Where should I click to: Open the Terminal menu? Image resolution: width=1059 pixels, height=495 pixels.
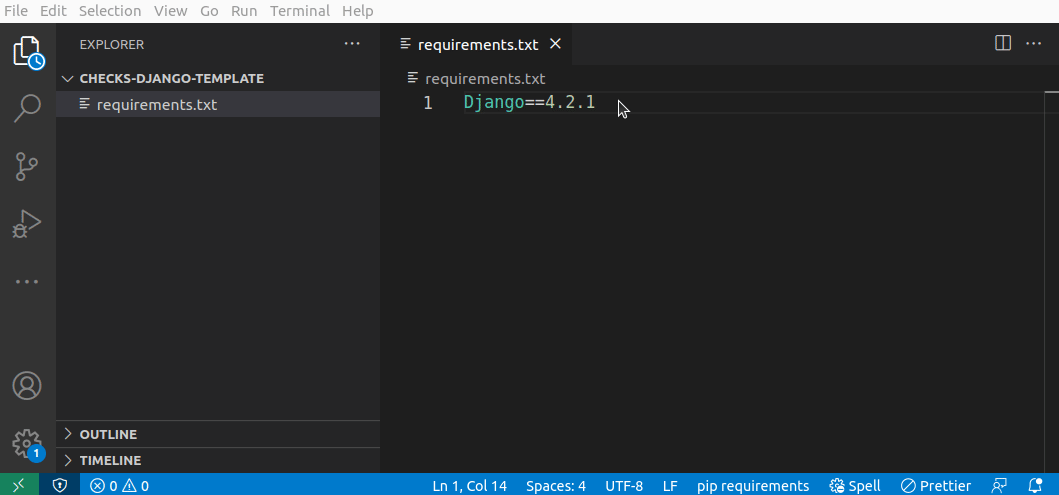coord(300,11)
